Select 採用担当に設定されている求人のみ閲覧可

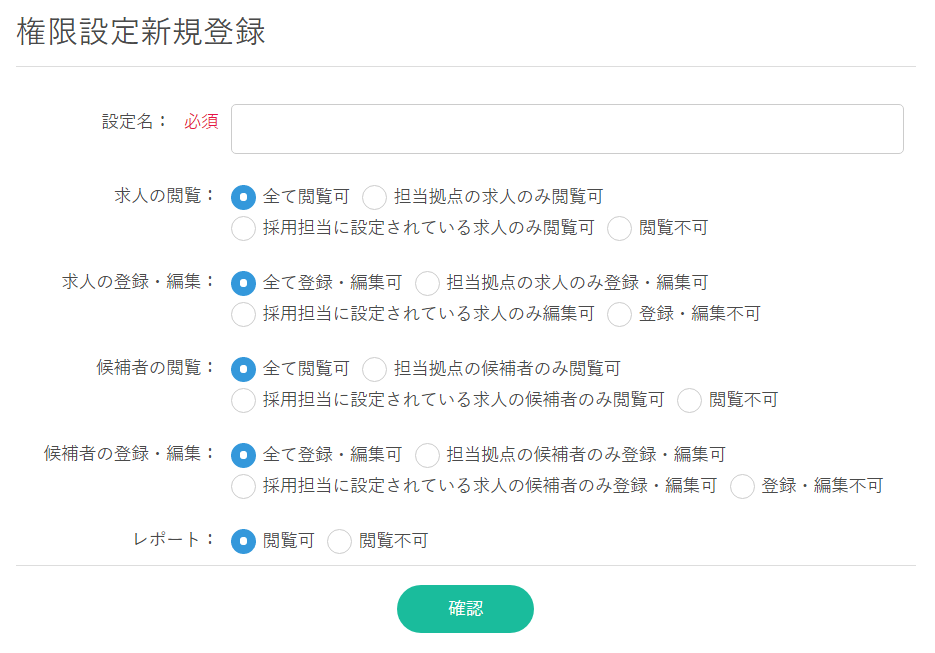pos(244,228)
